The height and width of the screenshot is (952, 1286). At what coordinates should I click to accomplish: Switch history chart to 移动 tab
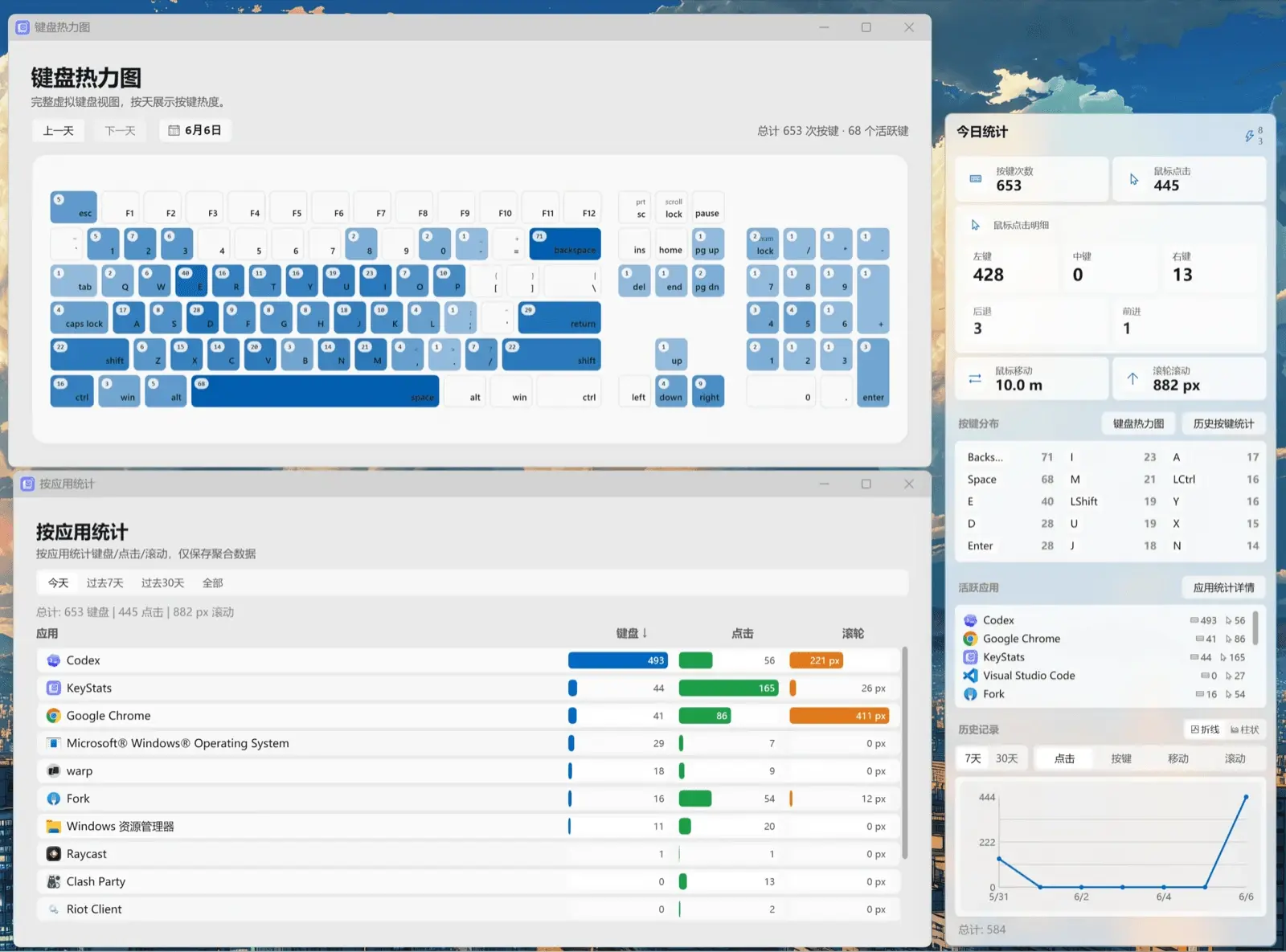(1178, 758)
